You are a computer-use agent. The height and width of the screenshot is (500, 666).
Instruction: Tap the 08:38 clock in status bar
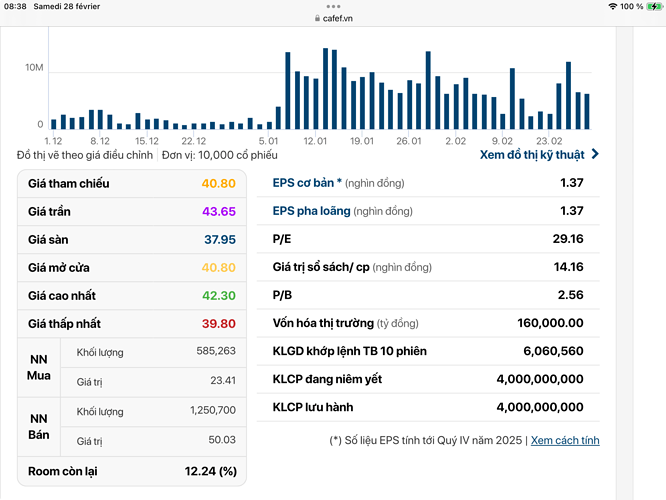click(16, 6)
